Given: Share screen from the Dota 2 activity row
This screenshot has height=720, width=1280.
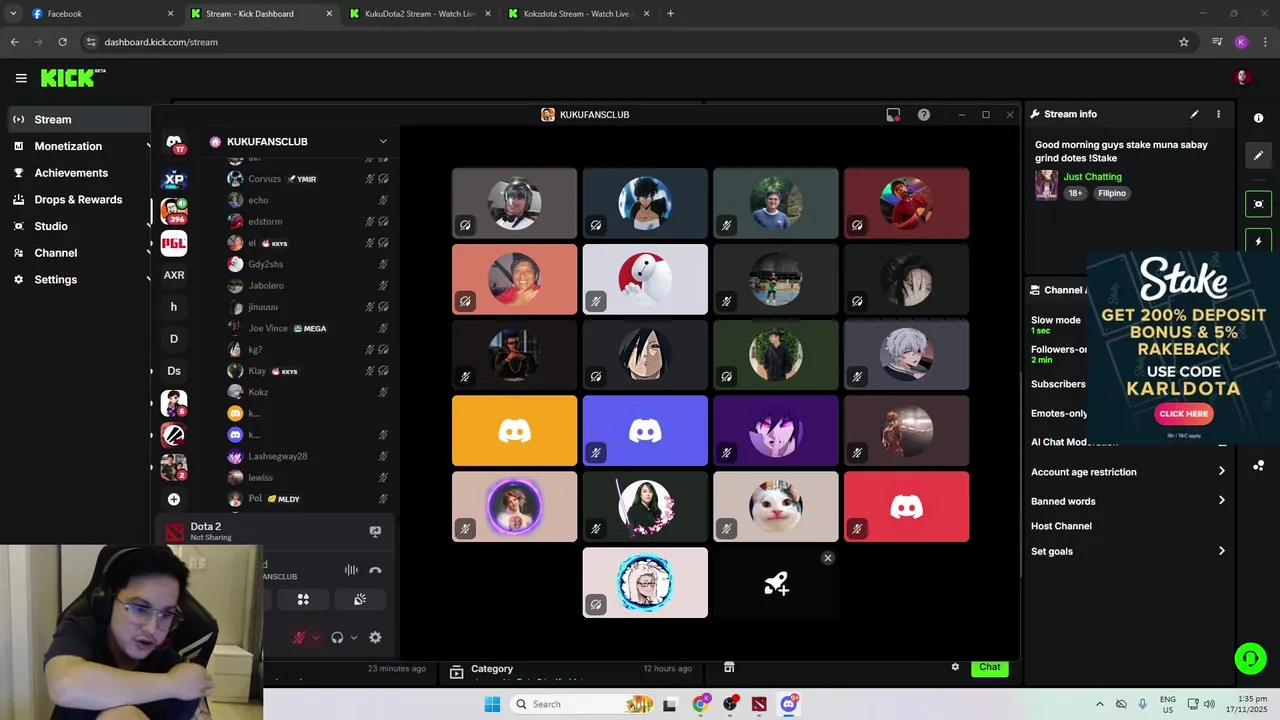Looking at the screenshot, I should 375,532.
